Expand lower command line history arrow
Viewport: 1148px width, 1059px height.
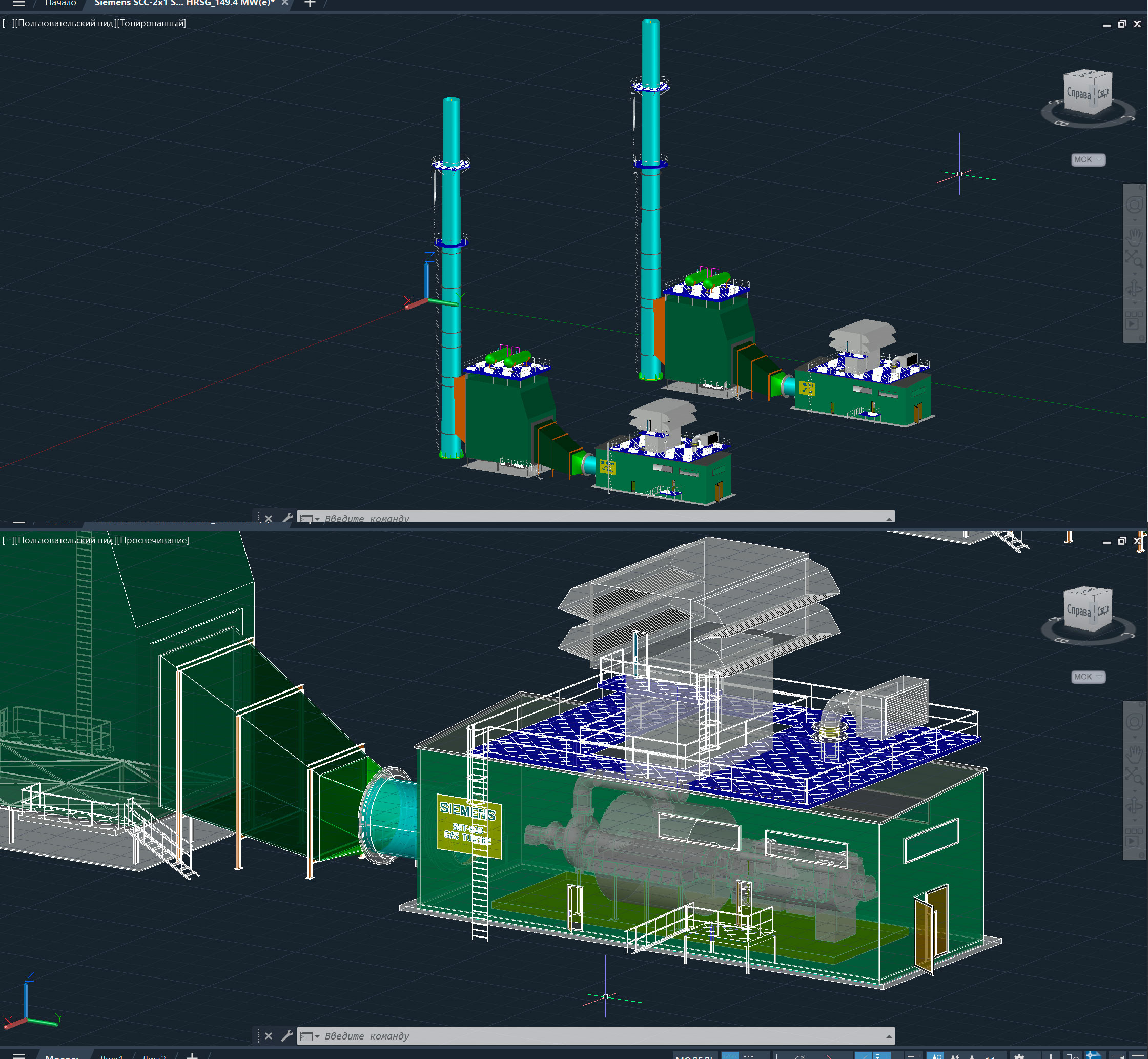pyautogui.click(x=889, y=1036)
